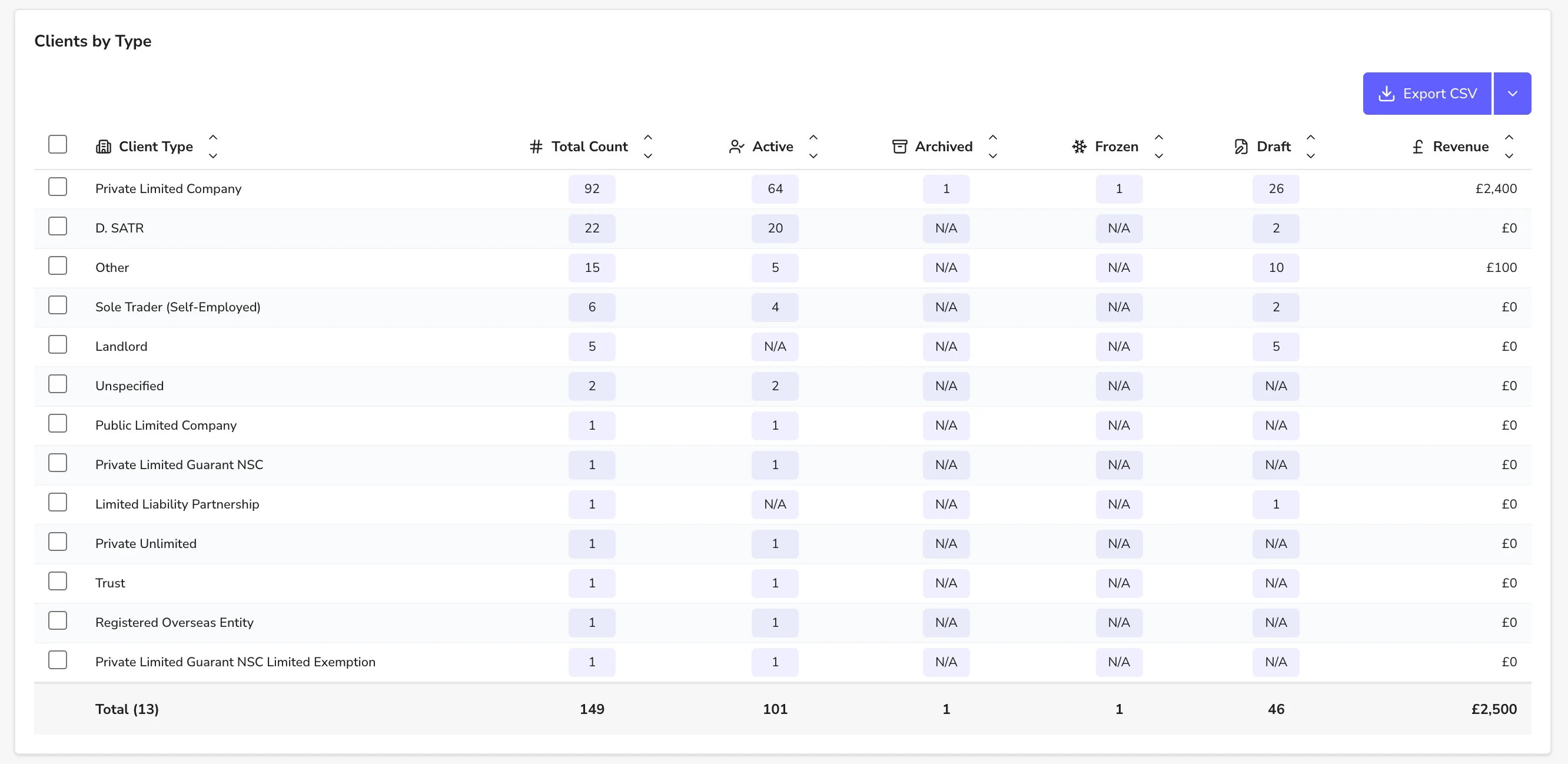Sort the Archived column using its arrows
This screenshot has width=1568, height=764.
tap(993, 147)
